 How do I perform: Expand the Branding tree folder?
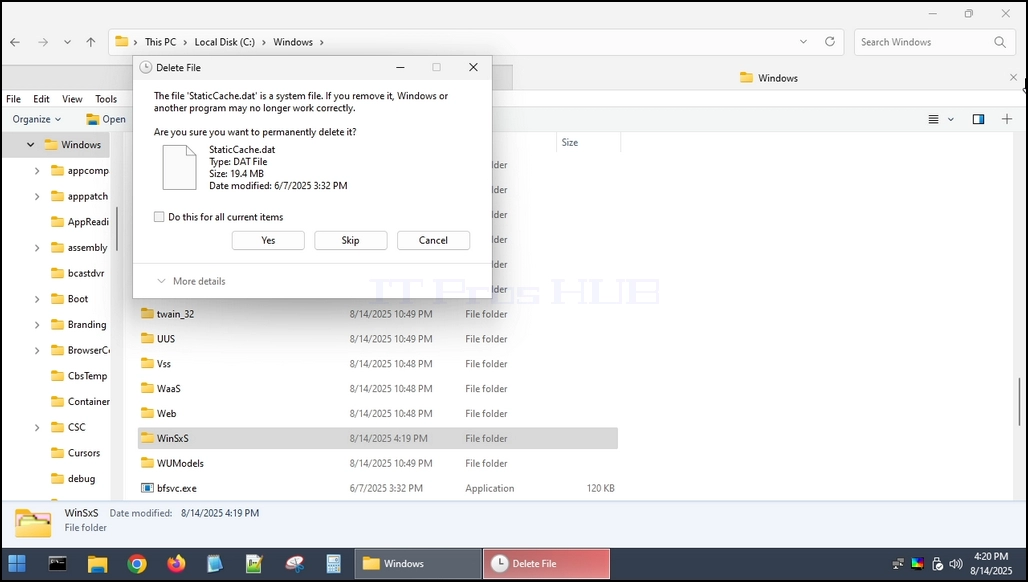click(x=37, y=325)
